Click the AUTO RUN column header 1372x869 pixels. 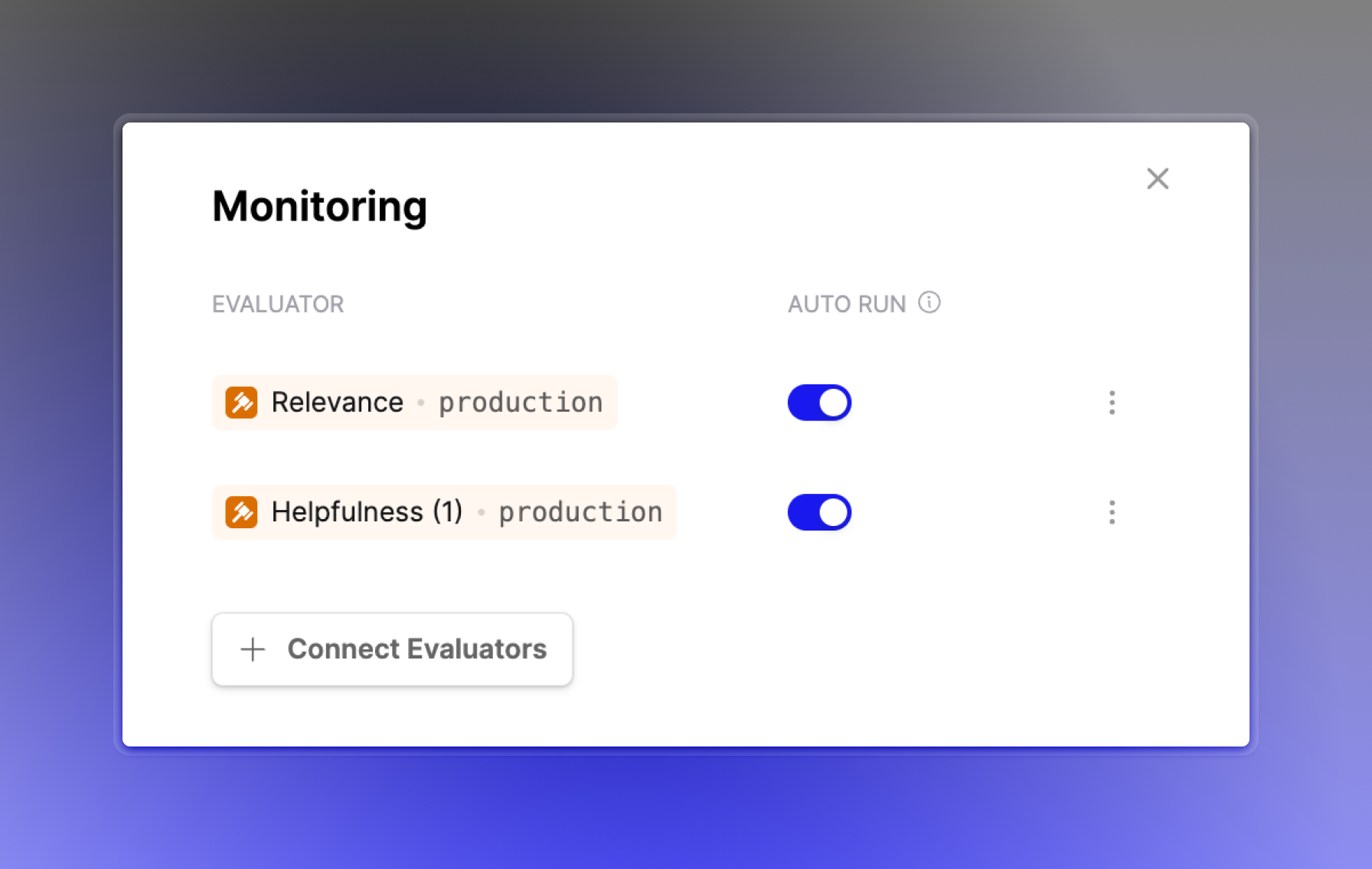click(847, 304)
